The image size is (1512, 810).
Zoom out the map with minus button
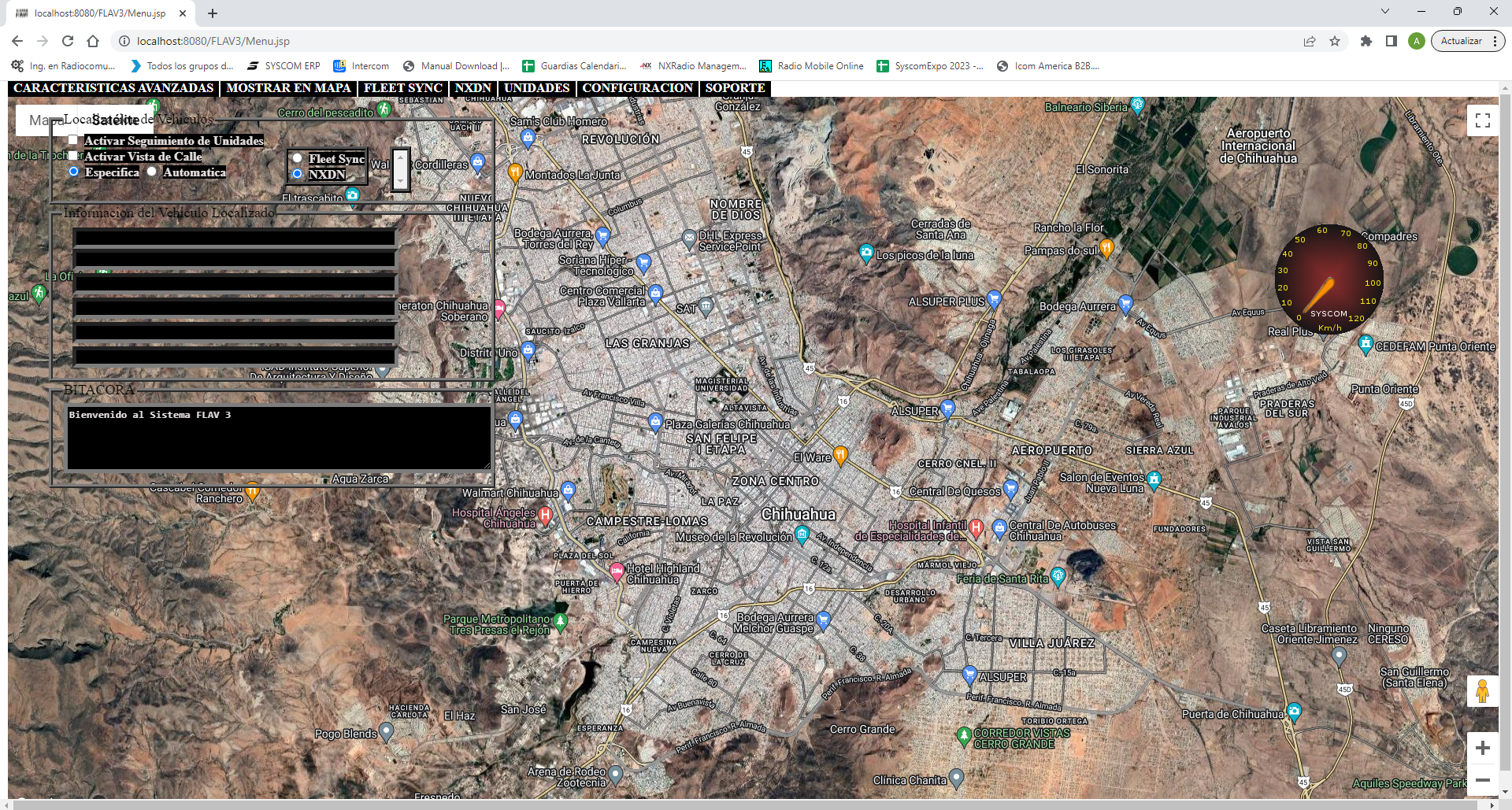point(1482,780)
